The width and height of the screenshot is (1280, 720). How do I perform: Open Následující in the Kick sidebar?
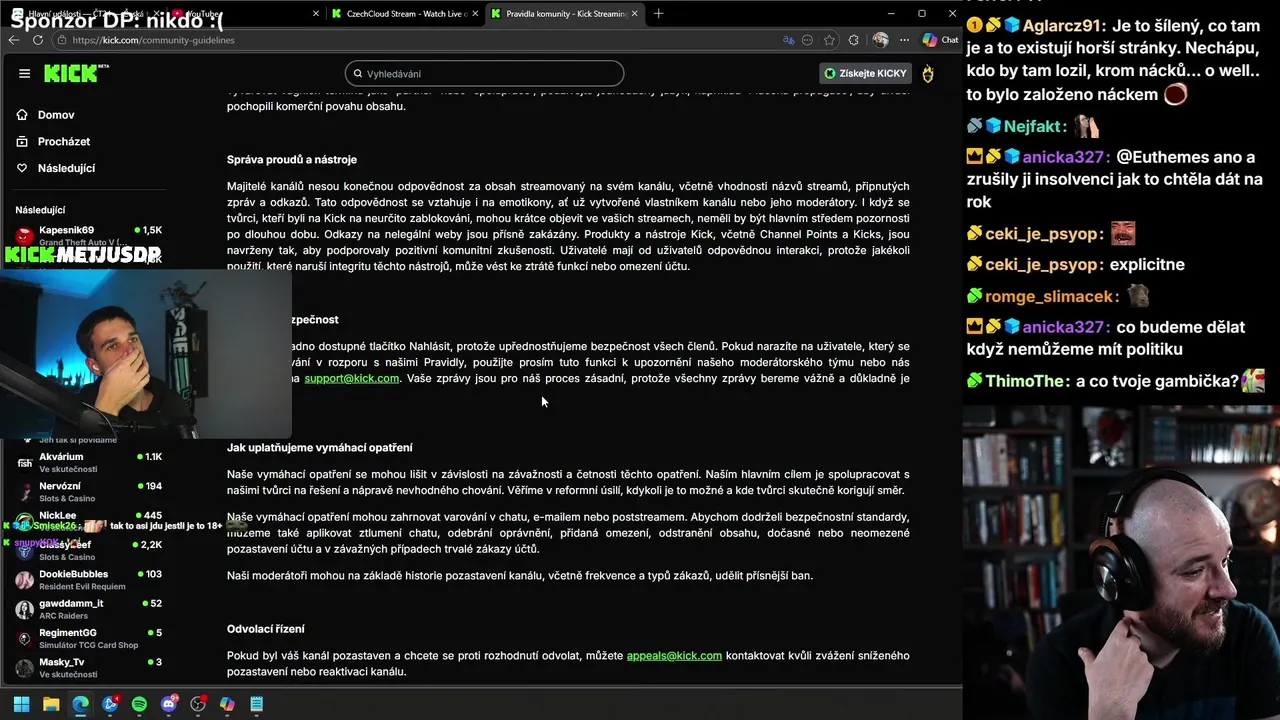(x=66, y=168)
